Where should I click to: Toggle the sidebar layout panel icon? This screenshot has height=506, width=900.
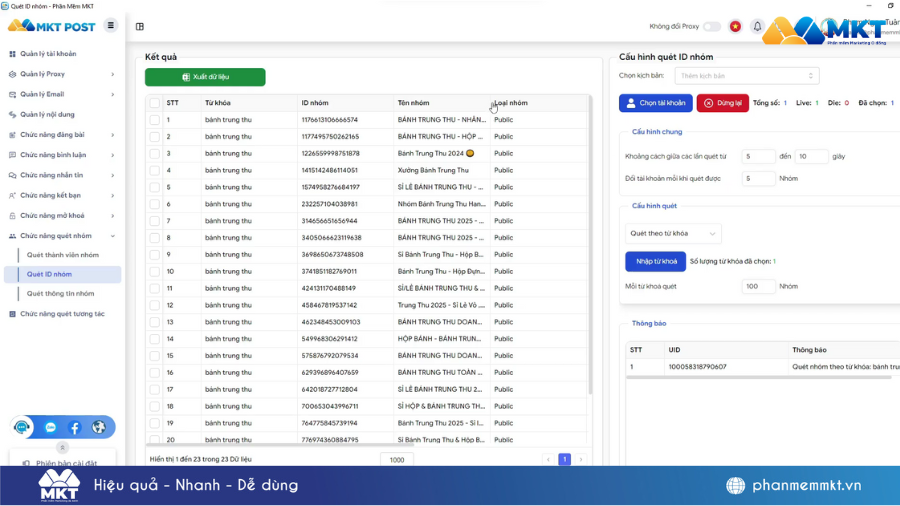(139, 26)
